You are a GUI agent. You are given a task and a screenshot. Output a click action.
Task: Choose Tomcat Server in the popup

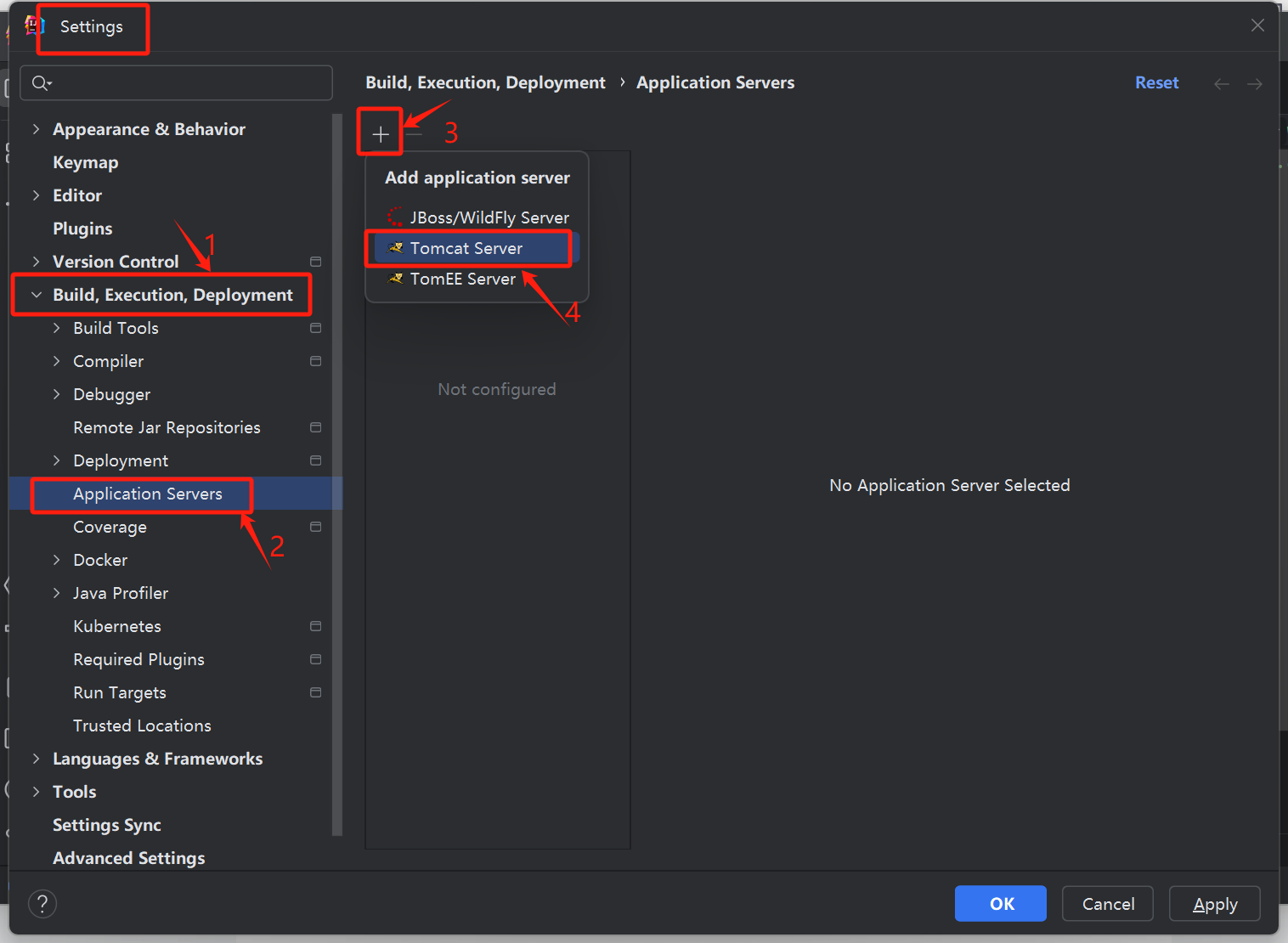click(477, 248)
